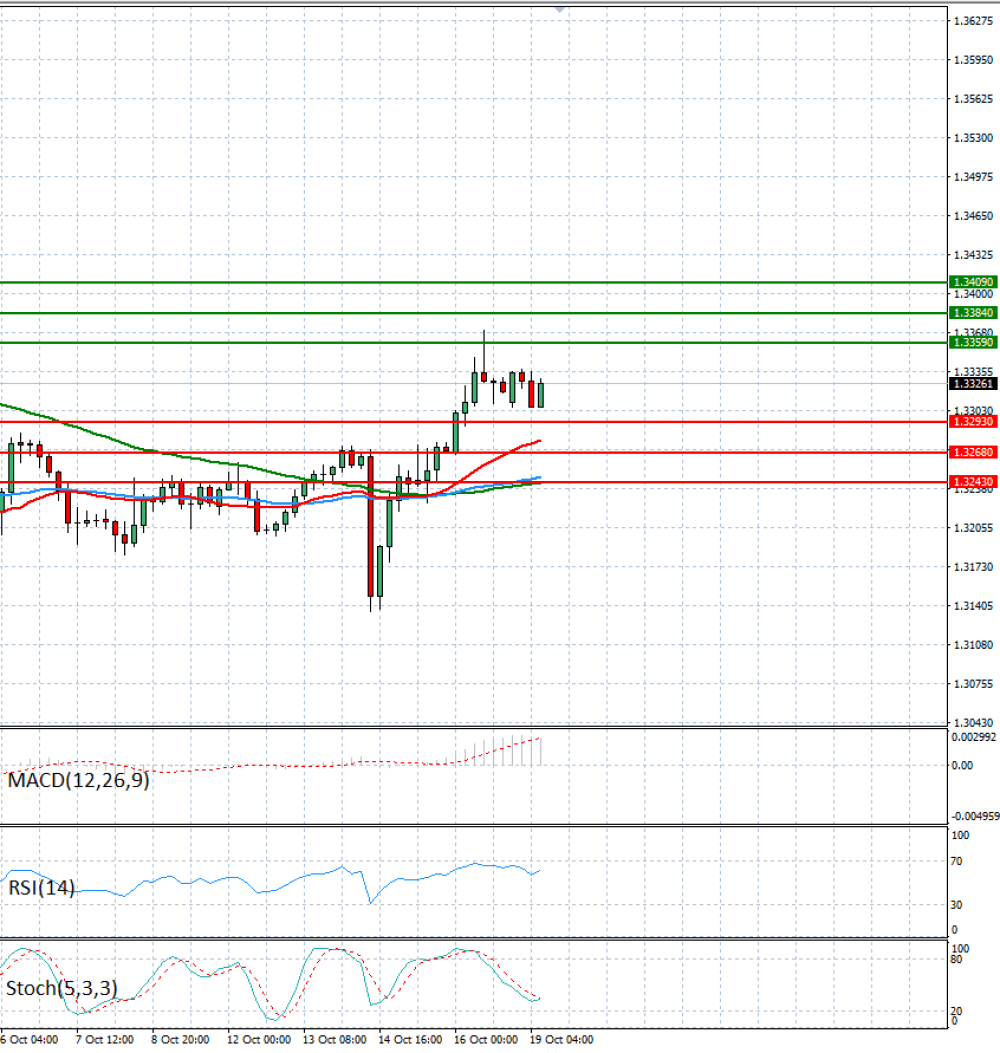Screen dimensions: 1000x1053
Task: Click the RSI scale level 70
Action: tap(956, 861)
